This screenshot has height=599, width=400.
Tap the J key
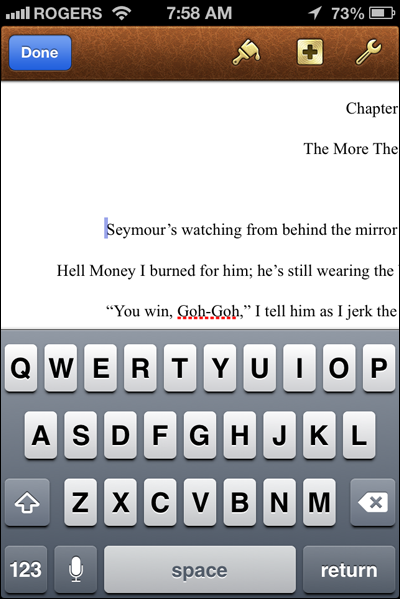tap(280, 435)
